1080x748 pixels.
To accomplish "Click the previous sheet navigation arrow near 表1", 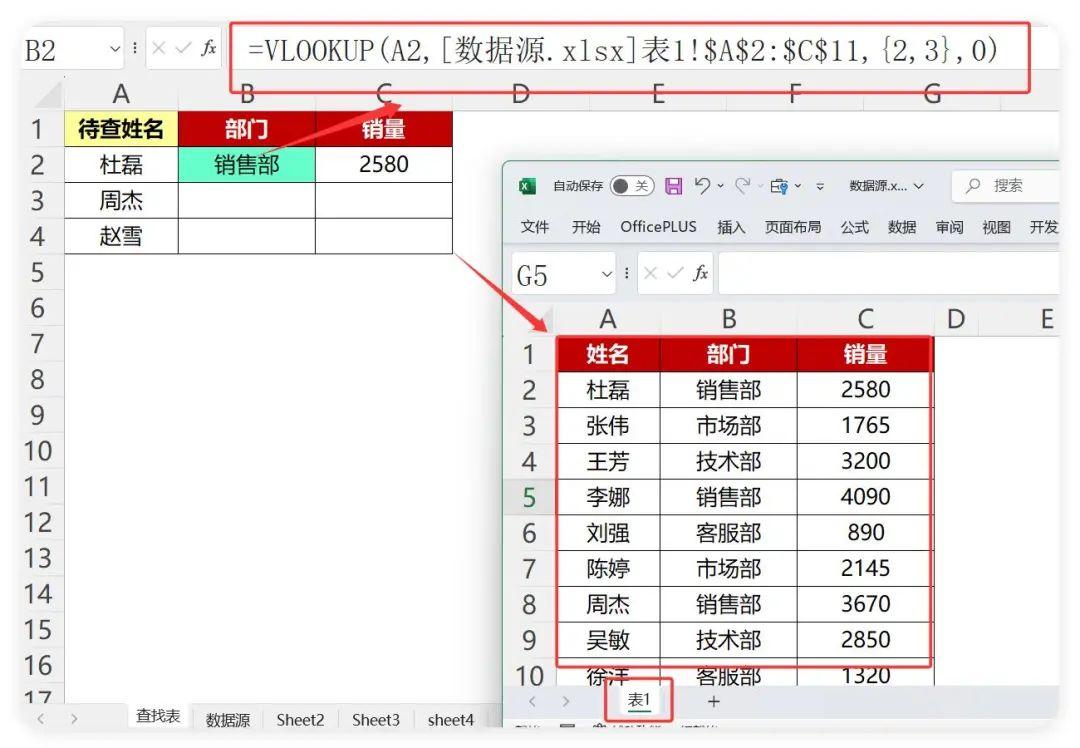I will coord(532,702).
